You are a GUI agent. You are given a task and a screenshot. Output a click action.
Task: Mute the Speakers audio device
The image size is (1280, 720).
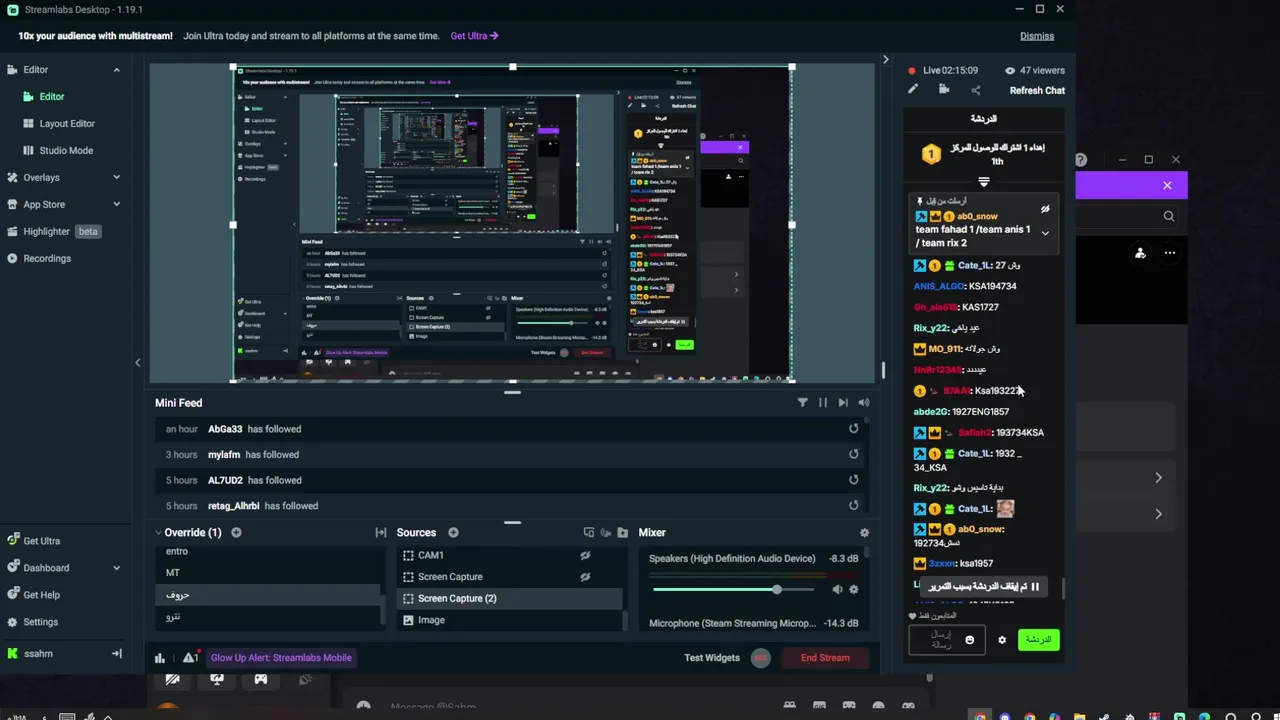click(837, 590)
